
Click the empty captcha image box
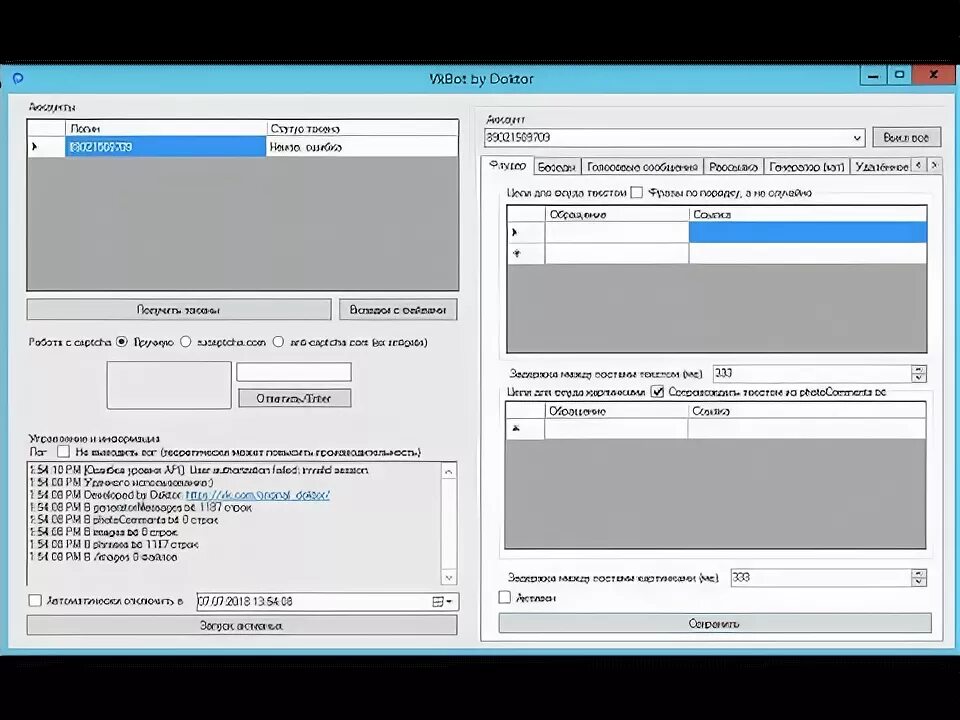[x=169, y=385]
